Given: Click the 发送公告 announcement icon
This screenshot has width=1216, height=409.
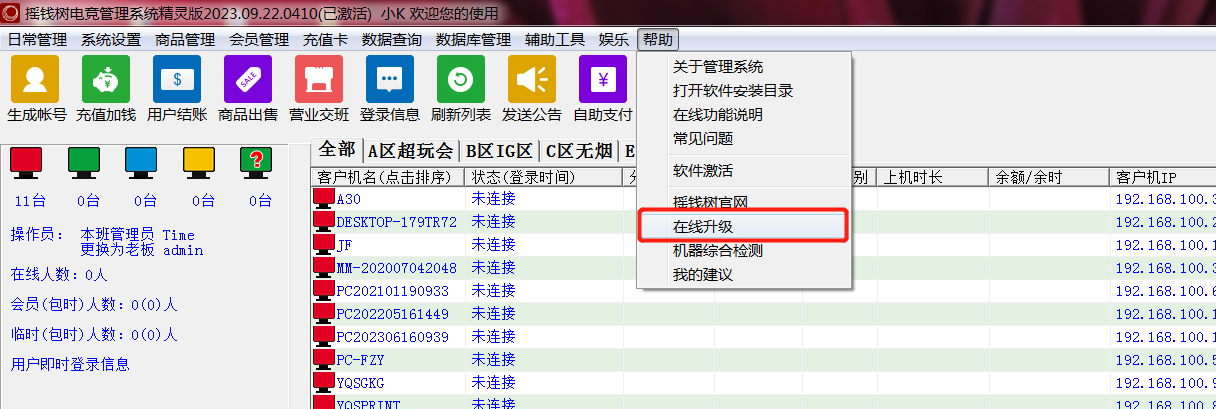Looking at the screenshot, I should pyautogui.click(x=532, y=80).
